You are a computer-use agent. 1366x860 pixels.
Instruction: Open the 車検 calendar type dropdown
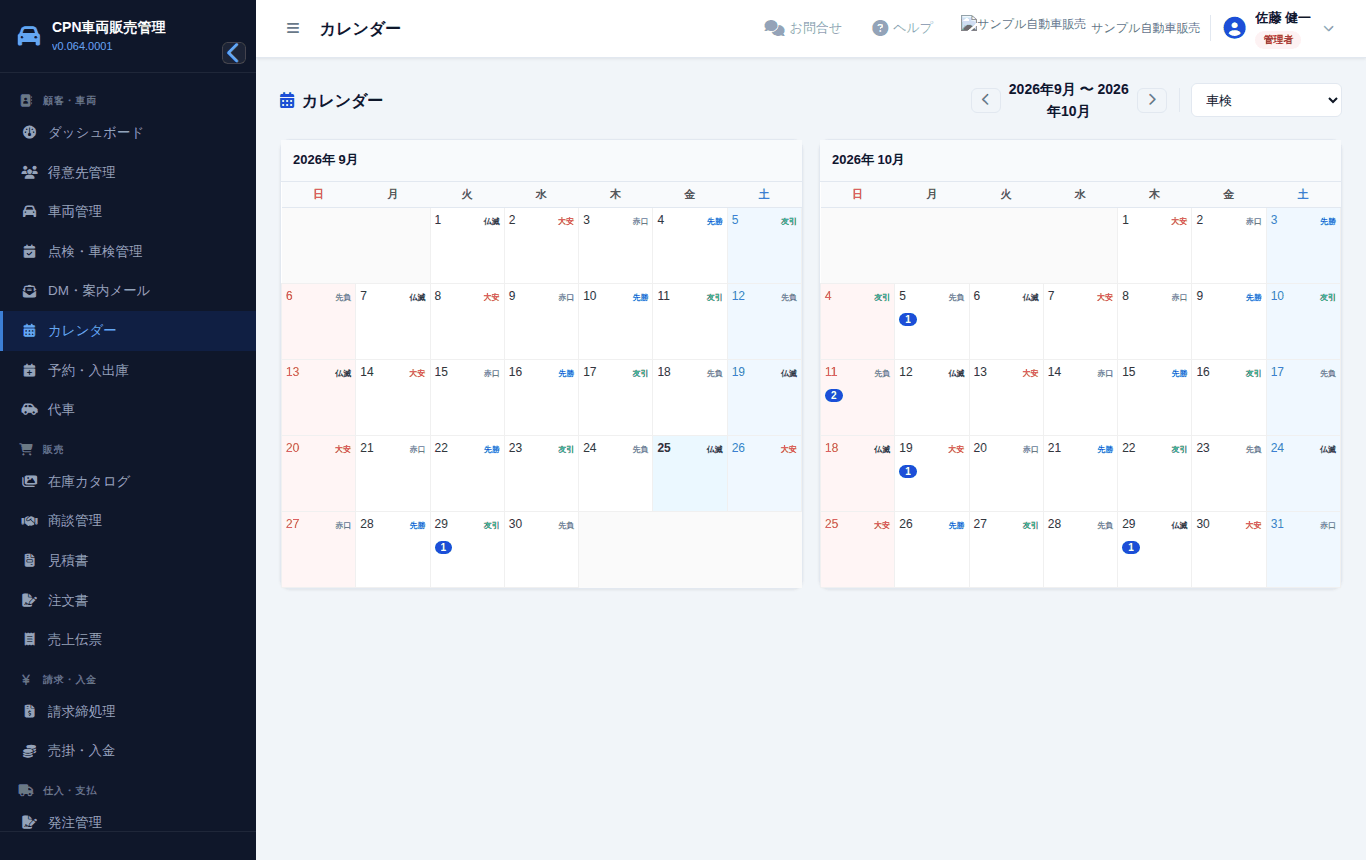[1266, 100]
